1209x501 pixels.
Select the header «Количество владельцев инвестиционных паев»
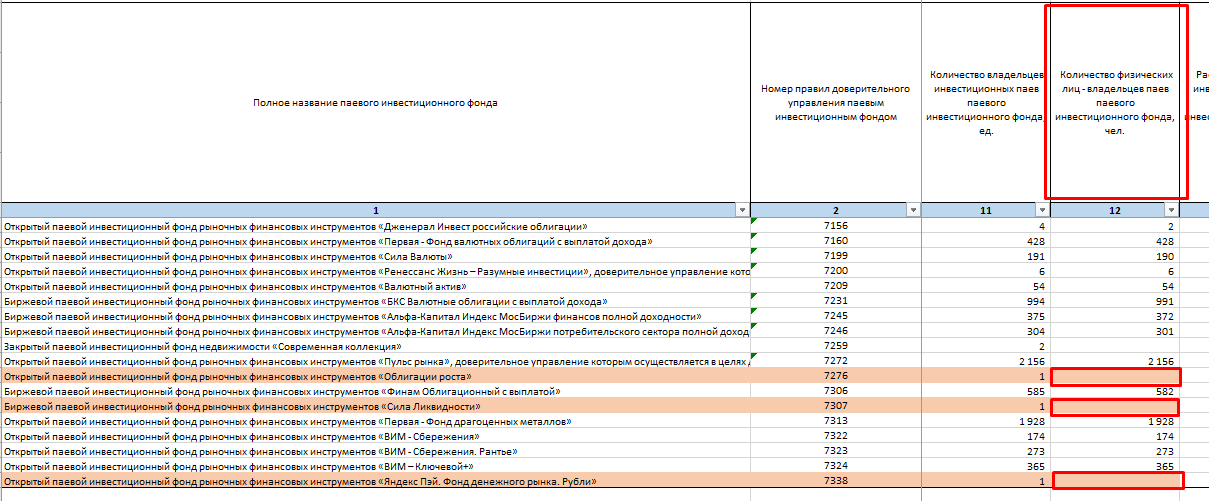click(x=986, y=103)
